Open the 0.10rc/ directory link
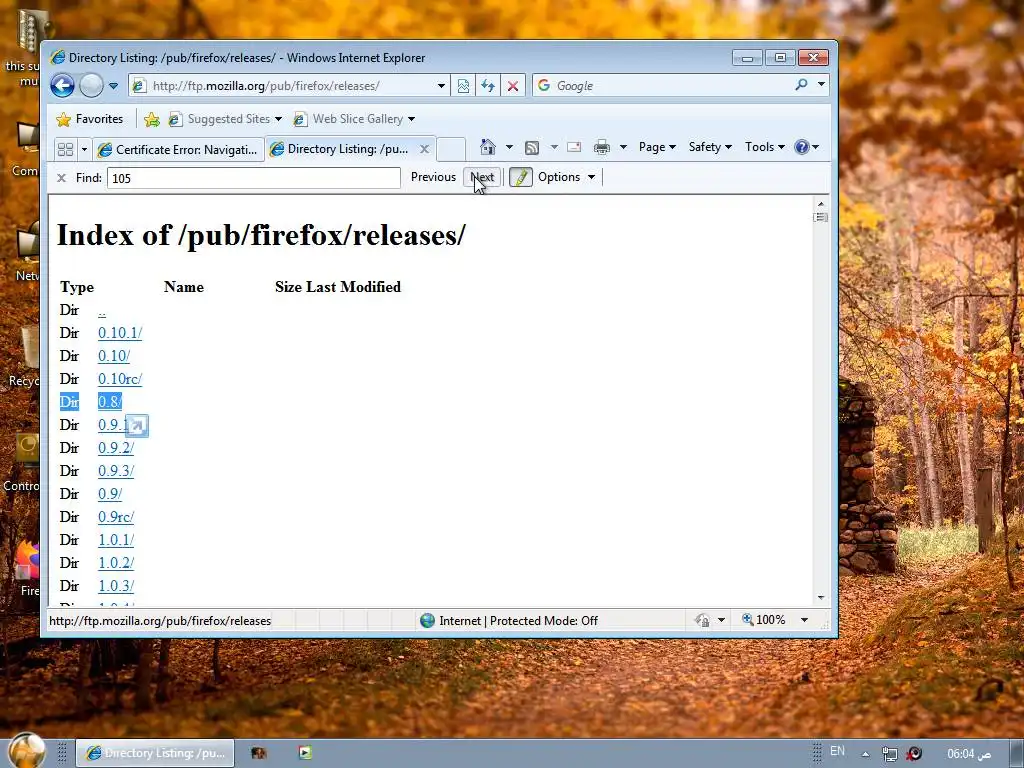The width and height of the screenshot is (1024, 768). click(120, 379)
